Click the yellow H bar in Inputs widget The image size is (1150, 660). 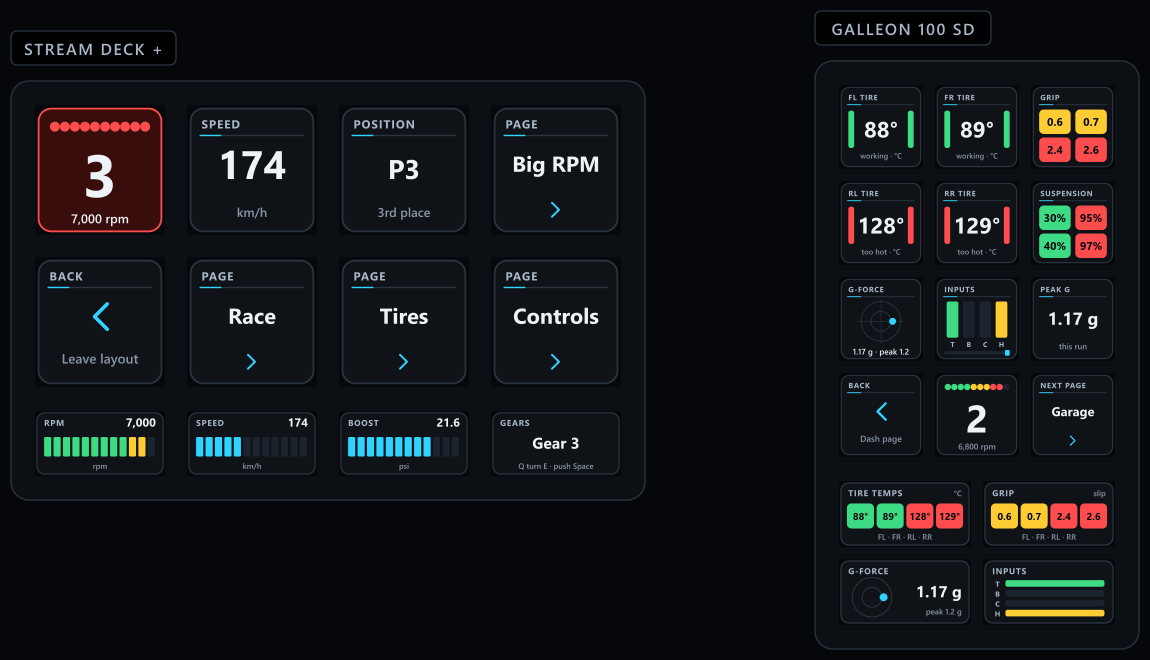coord(1055,613)
